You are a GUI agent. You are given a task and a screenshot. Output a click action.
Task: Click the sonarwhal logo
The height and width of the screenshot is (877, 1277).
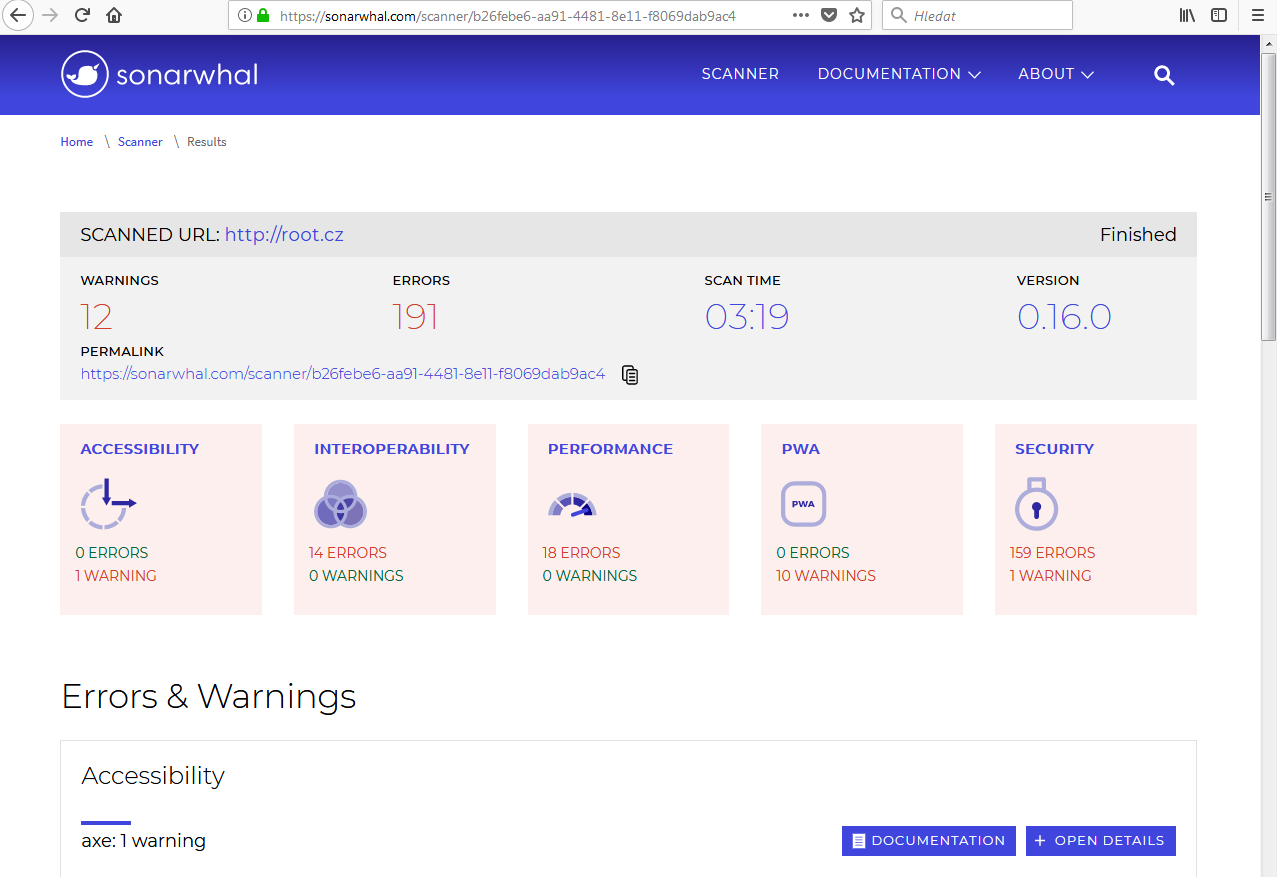point(159,74)
